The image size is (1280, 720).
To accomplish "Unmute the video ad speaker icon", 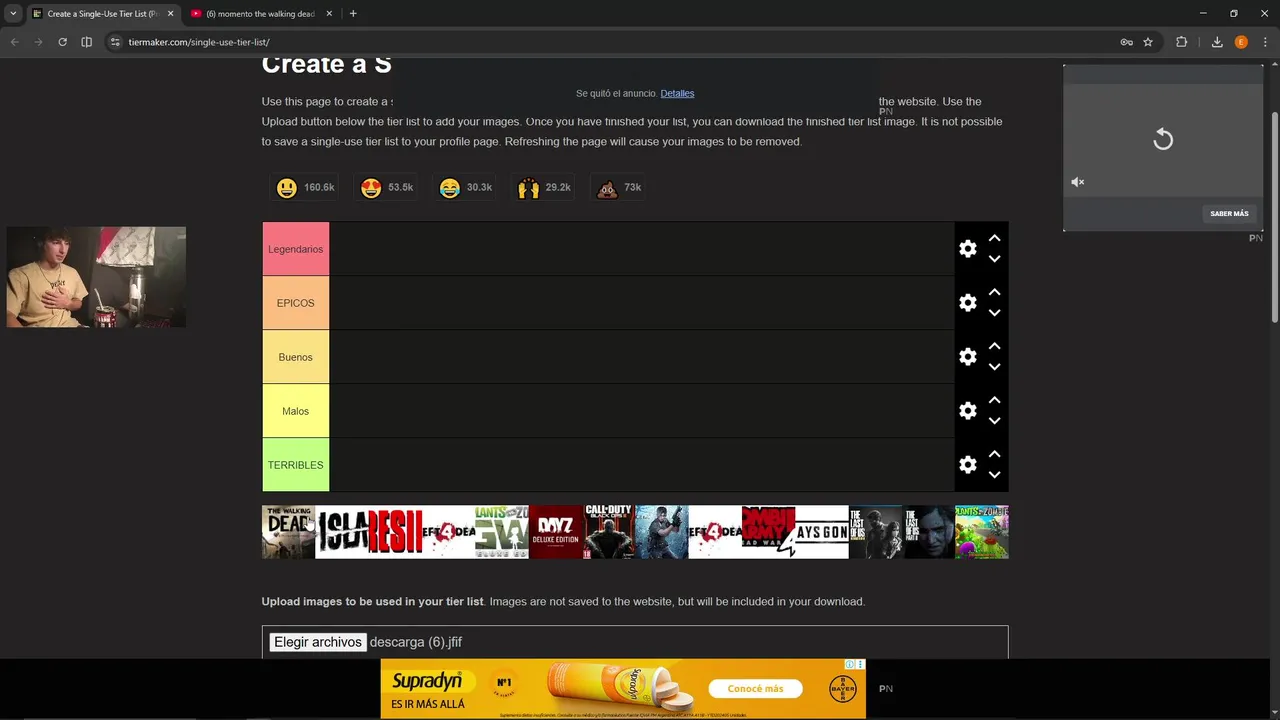I will [x=1078, y=182].
